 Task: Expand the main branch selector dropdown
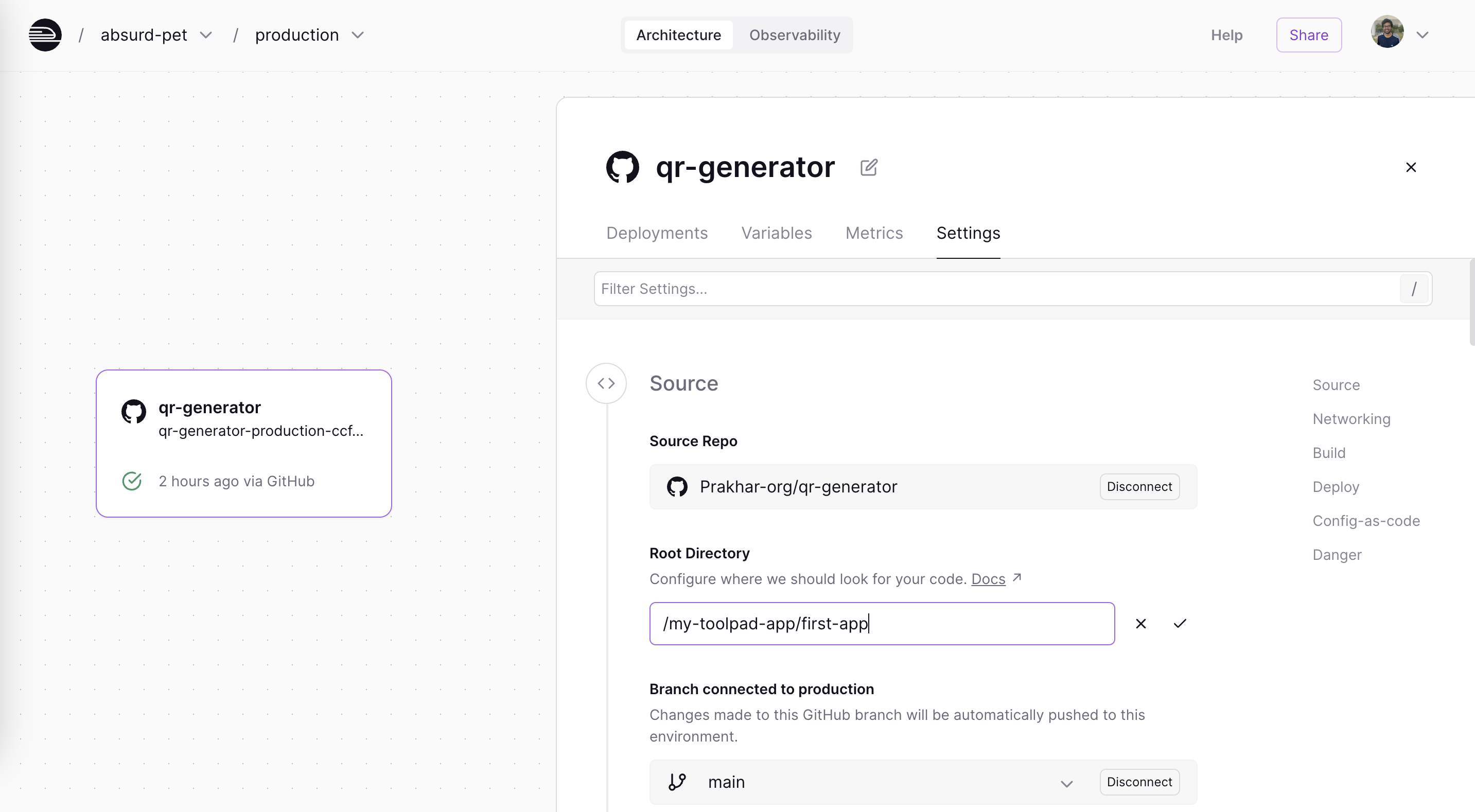(x=1066, y=783)
